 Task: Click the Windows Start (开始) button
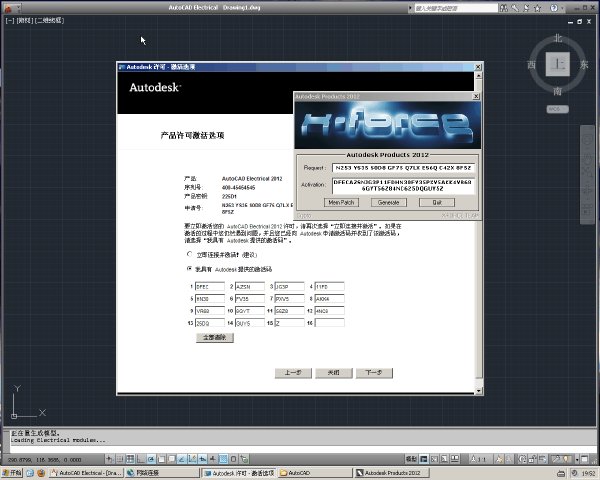(12, 473)
